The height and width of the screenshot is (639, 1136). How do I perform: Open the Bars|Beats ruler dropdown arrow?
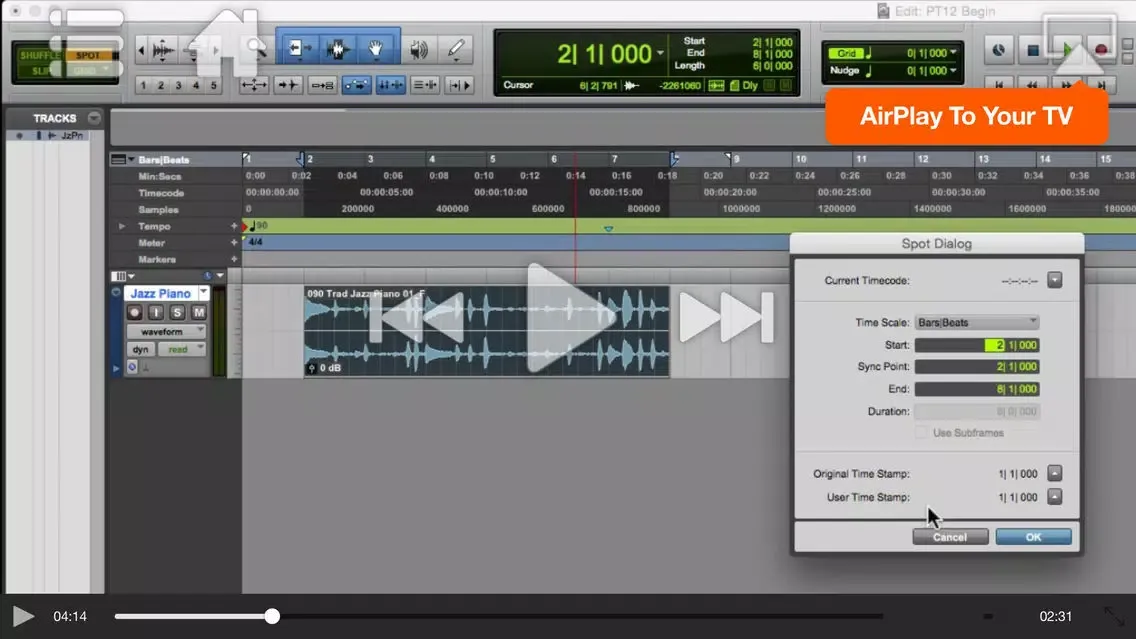[x=131, y=159]
